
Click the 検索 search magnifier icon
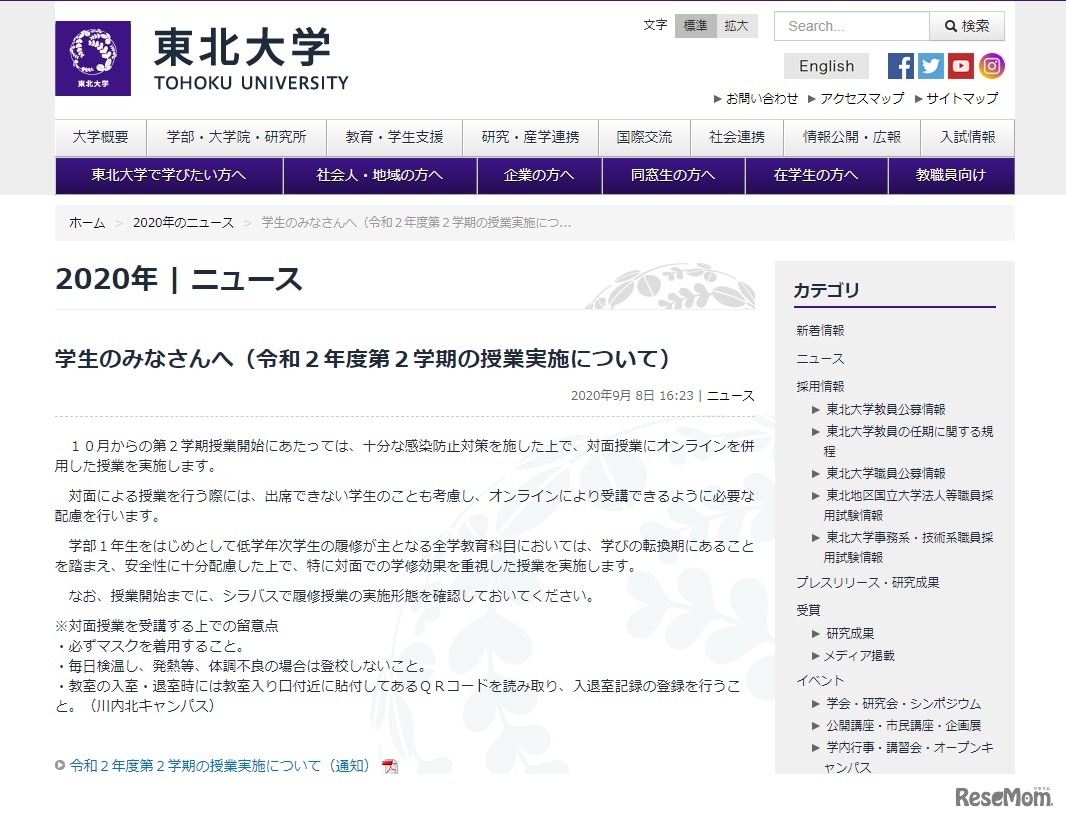[965, 26]
